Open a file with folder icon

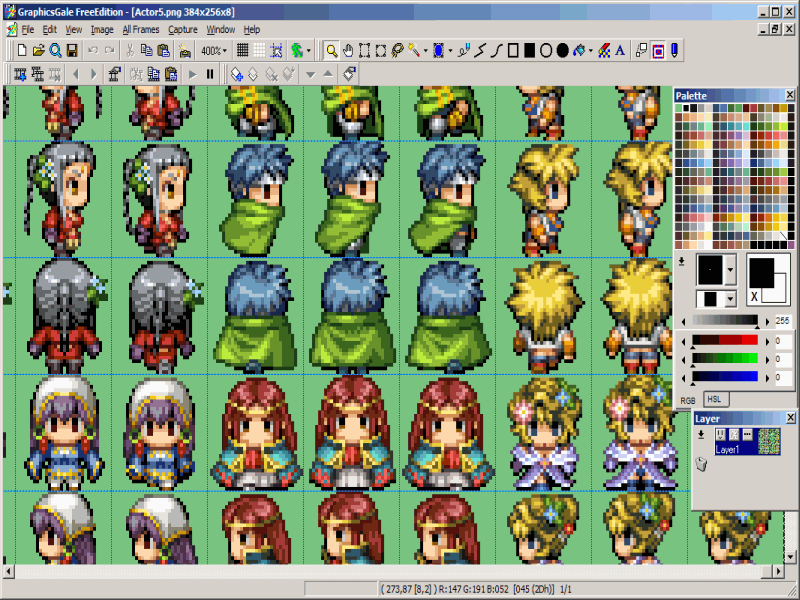pyautogui.click(x=38, y=51)
